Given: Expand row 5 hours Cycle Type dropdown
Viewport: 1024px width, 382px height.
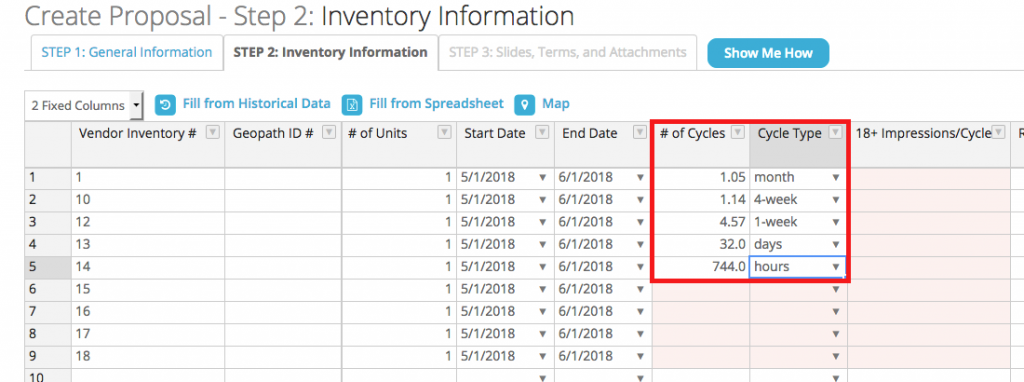Looking at the screenshot, I should (836, 267).
